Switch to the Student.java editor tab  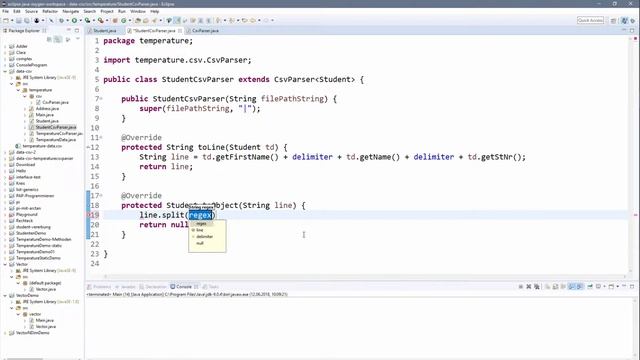[x=104, y=31]
